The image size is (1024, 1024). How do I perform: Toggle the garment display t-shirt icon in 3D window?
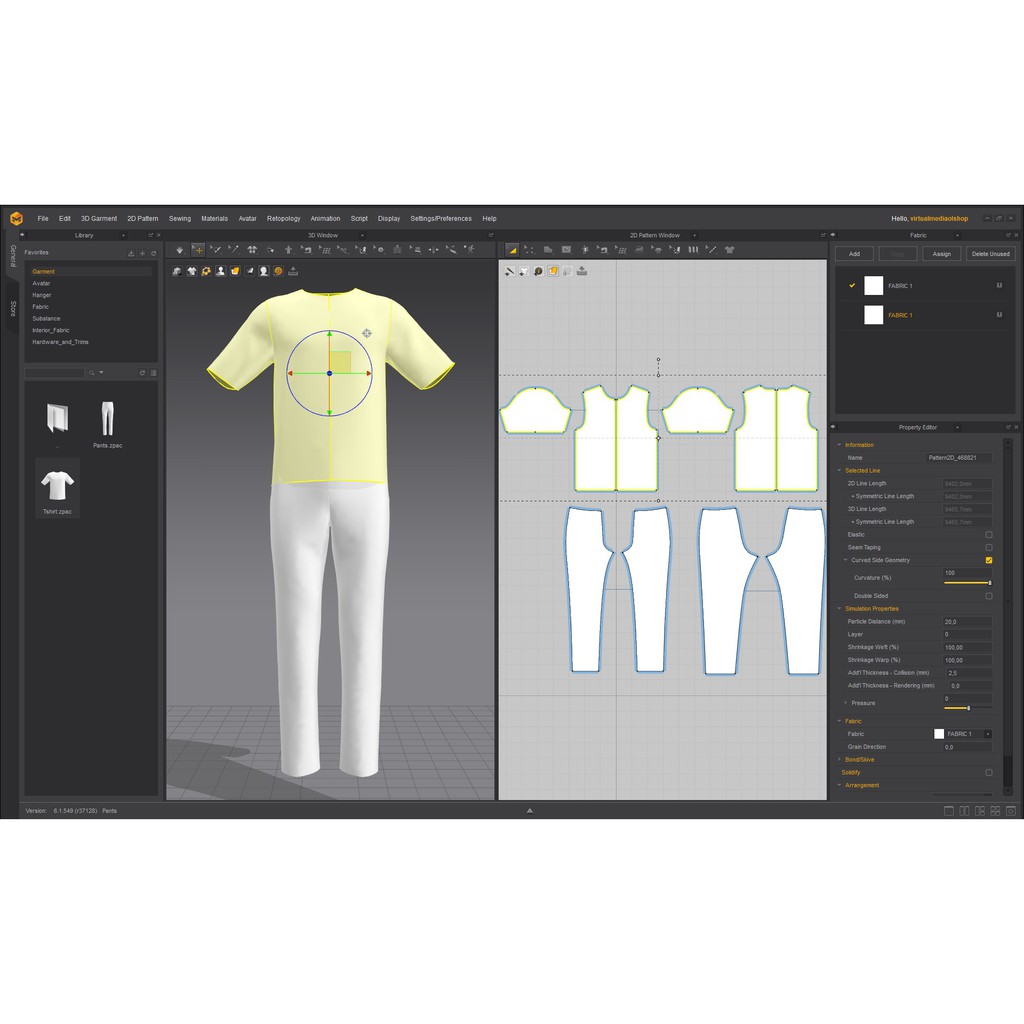(192, 271)
